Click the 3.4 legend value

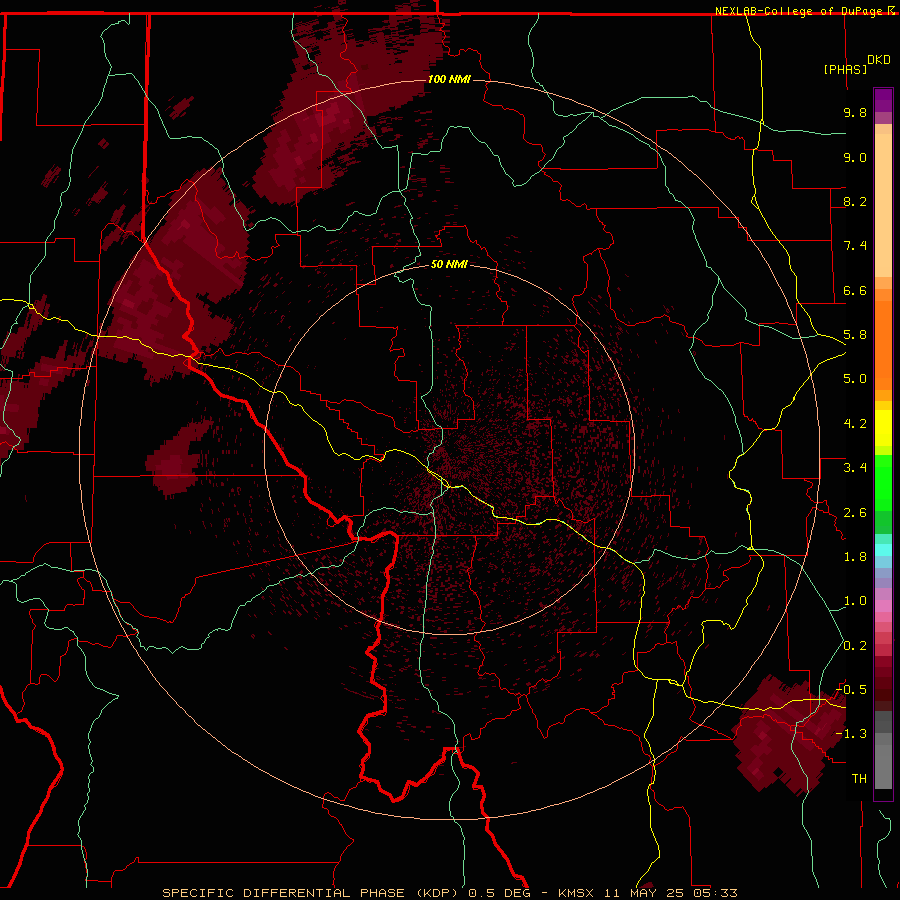[x=855, y=468]
